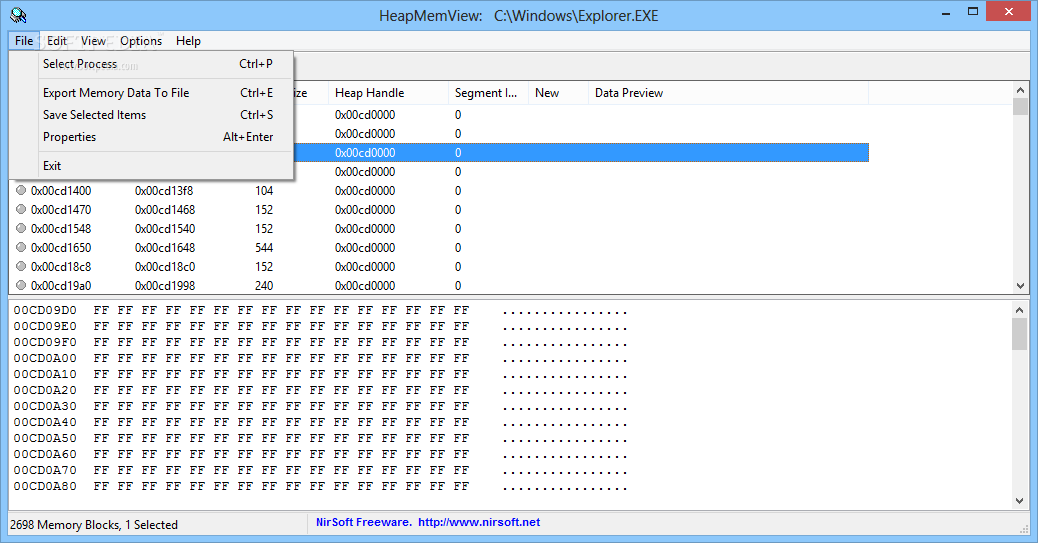Click the gray icon of row 0x00cd1470

21,209
